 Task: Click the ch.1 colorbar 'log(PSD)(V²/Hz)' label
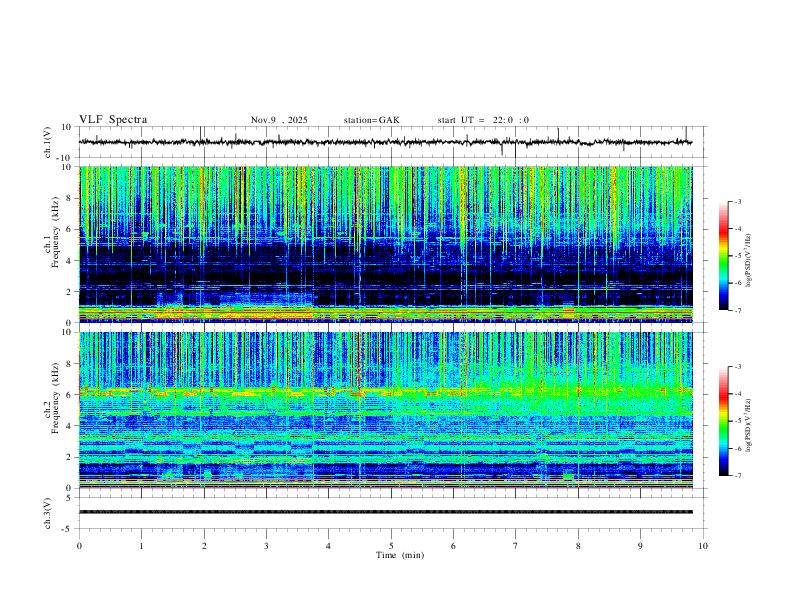coord(749,261)
